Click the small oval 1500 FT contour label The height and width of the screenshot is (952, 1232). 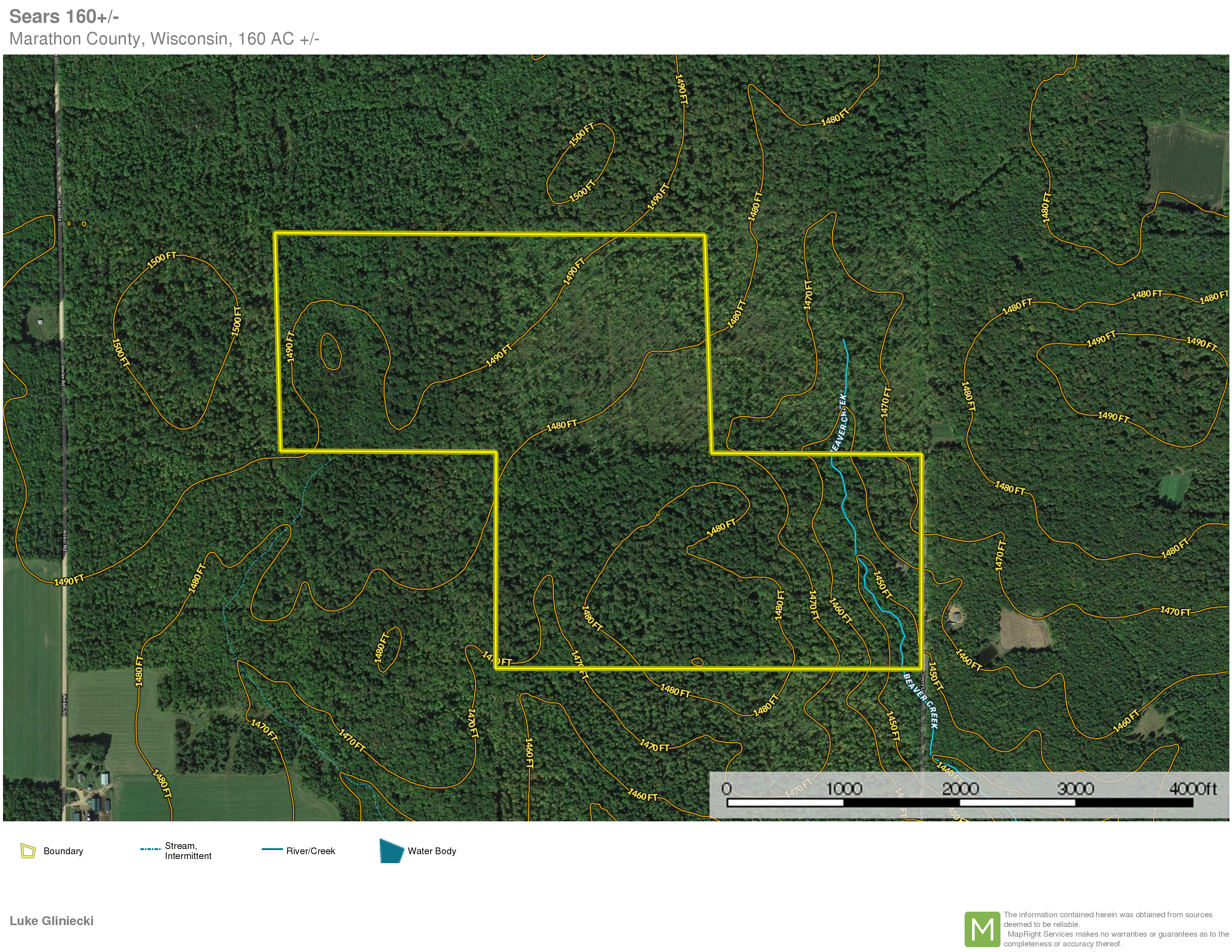582,135
